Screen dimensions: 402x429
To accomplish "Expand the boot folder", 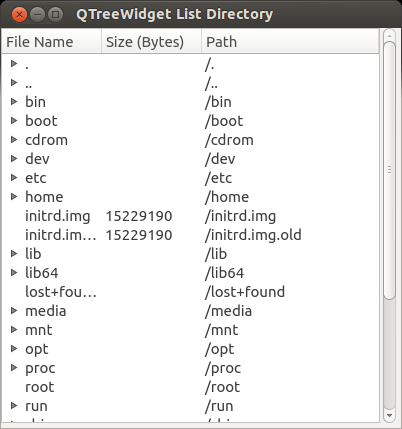I will click(x=14, y=120).
